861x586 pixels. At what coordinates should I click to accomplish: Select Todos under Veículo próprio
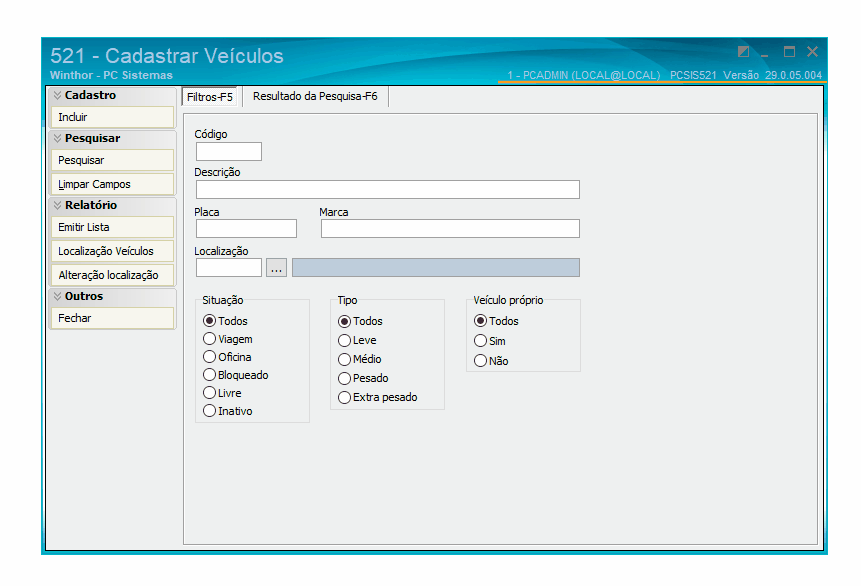click(496, 321)
